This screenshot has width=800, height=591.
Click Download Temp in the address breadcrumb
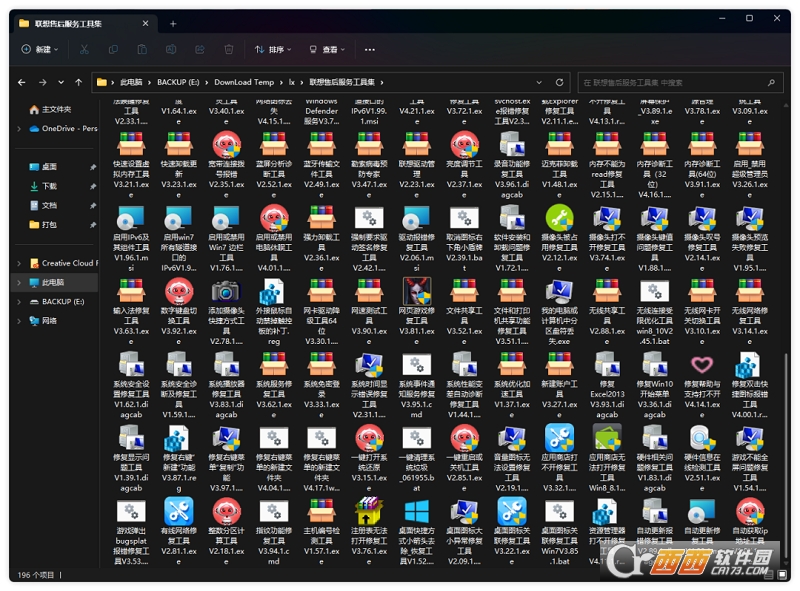pos(244,82)
